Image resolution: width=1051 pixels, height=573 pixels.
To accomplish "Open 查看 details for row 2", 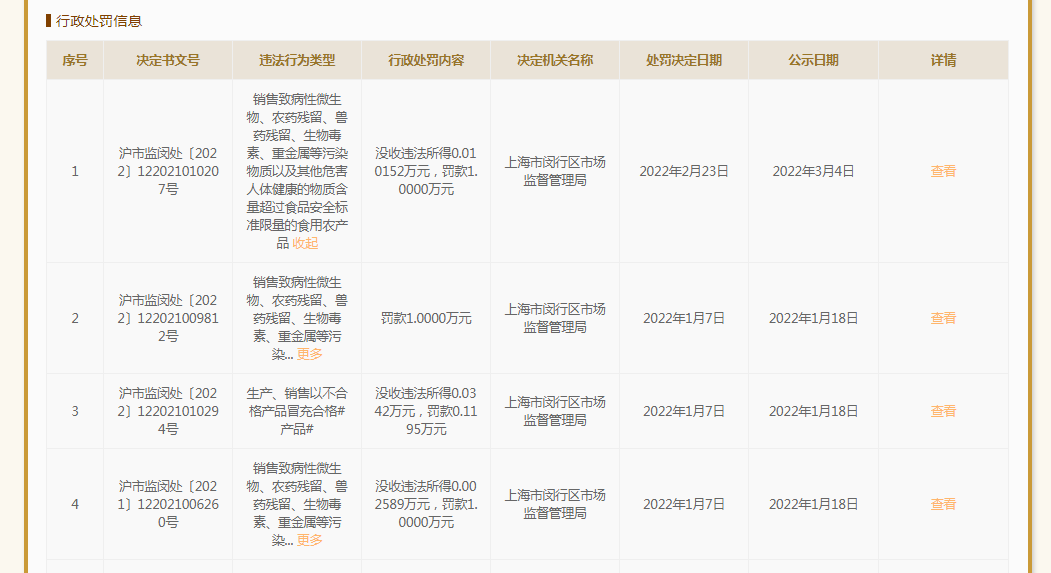I will coord(943,318).
